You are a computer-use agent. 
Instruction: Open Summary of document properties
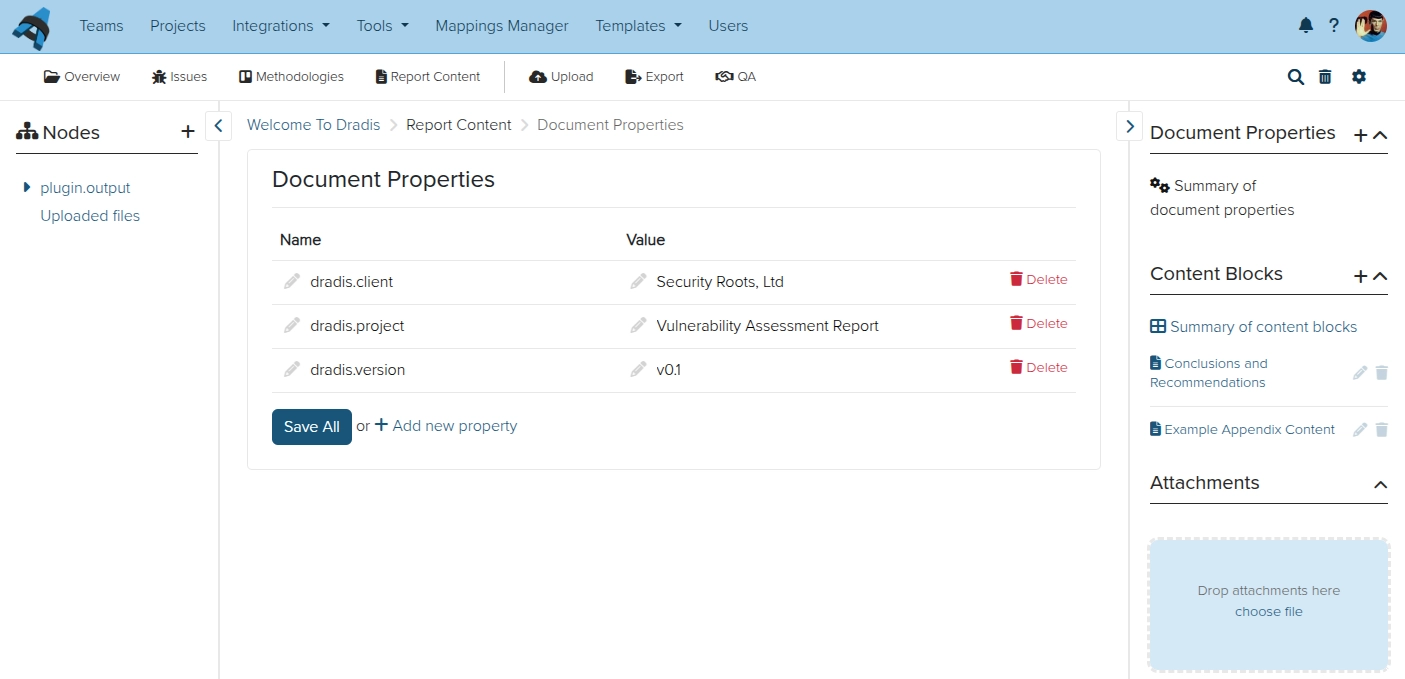(1222, 198)
